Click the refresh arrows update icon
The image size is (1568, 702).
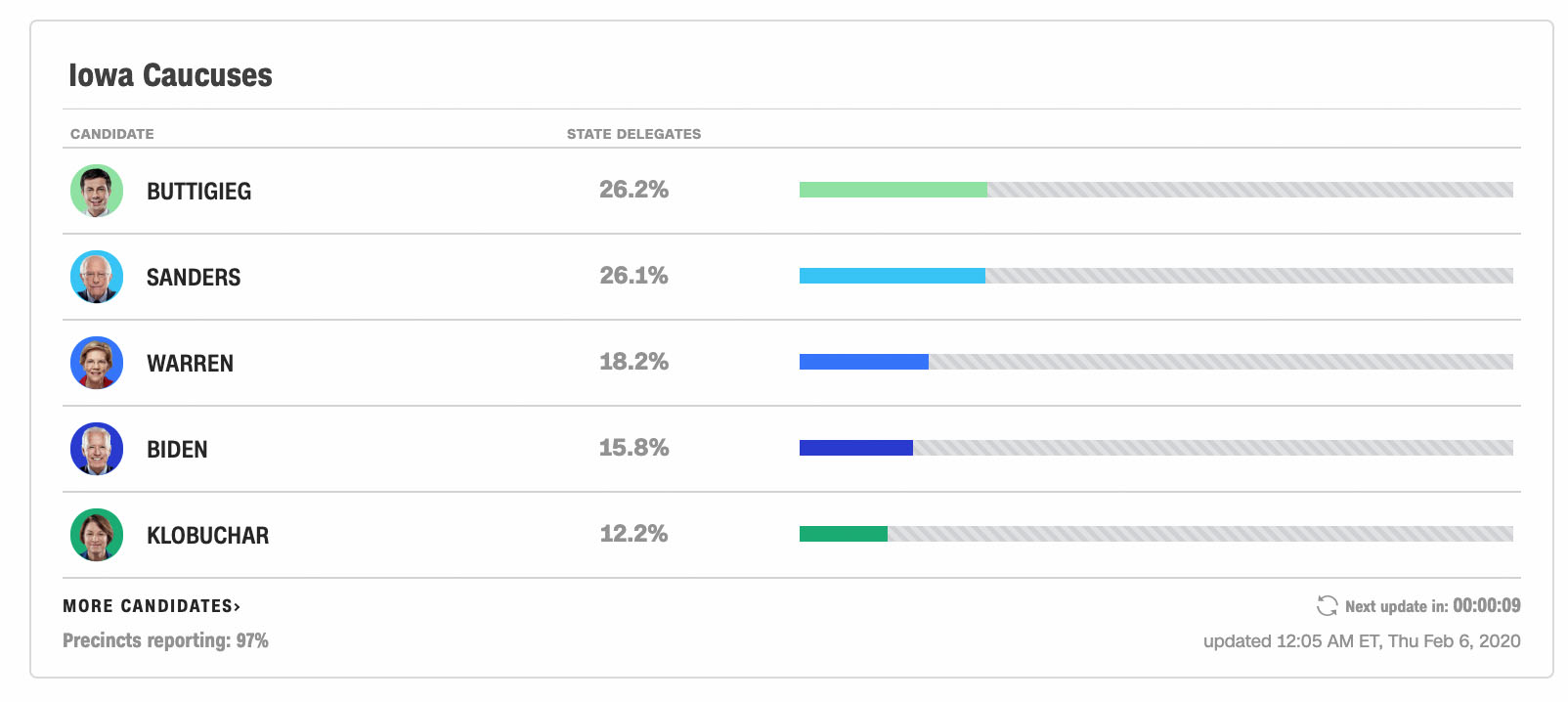1327,606
